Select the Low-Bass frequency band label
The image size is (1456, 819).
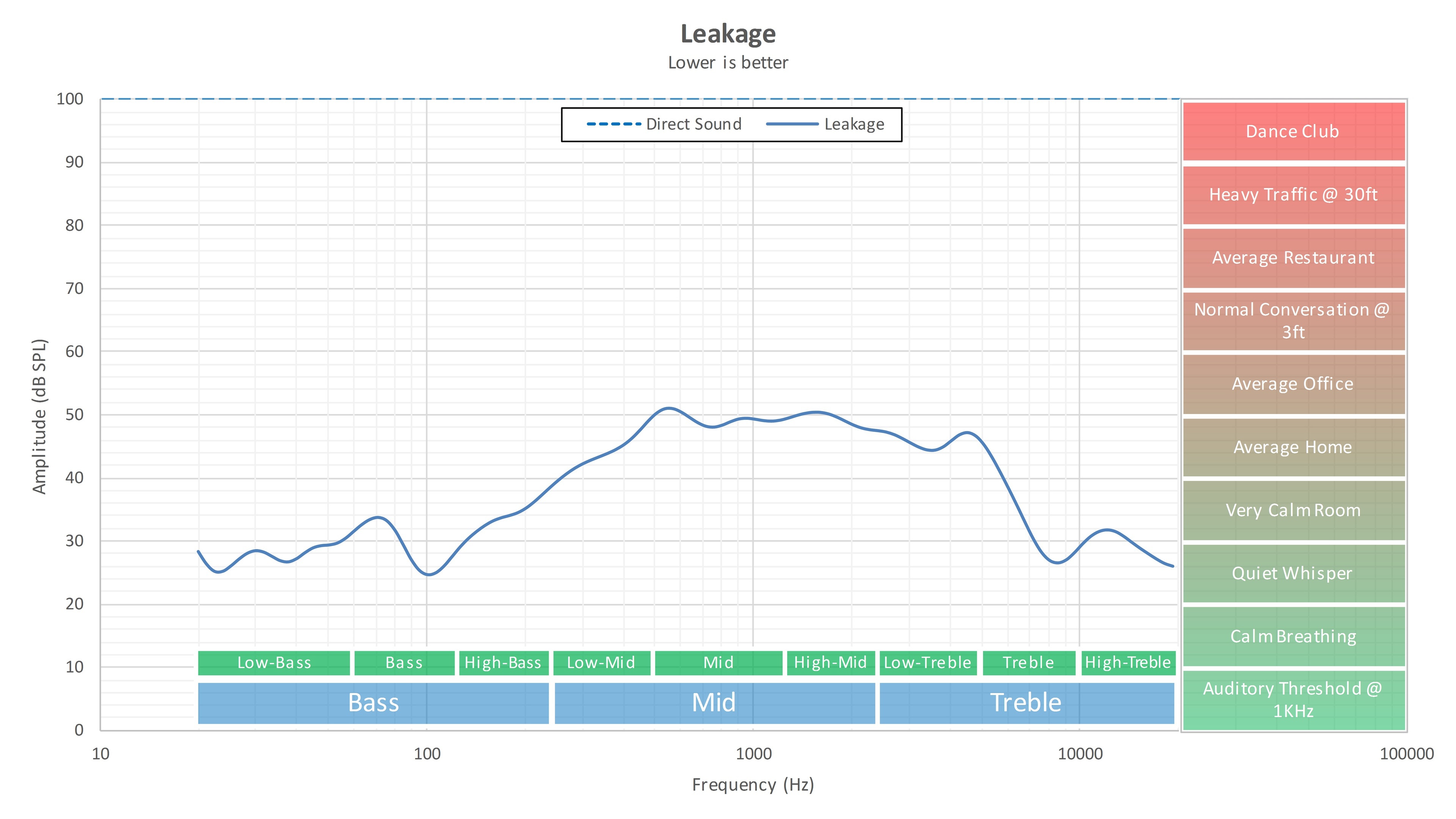pos(274,663)
